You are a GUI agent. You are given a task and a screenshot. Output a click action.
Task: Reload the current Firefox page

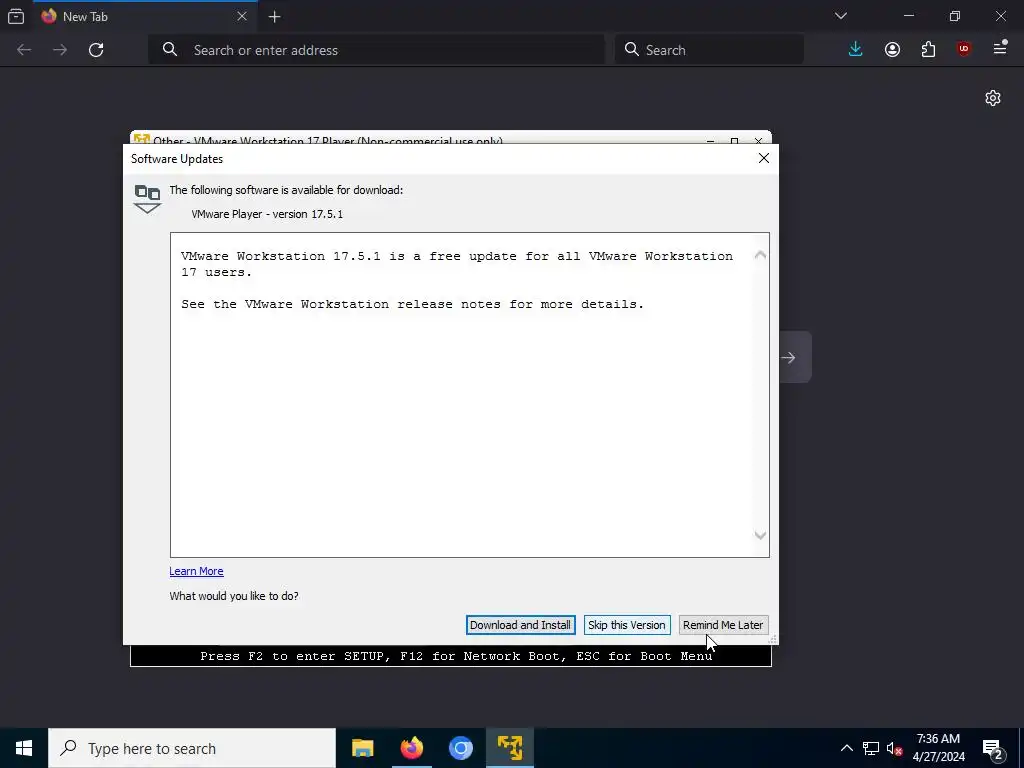[96, 50]
